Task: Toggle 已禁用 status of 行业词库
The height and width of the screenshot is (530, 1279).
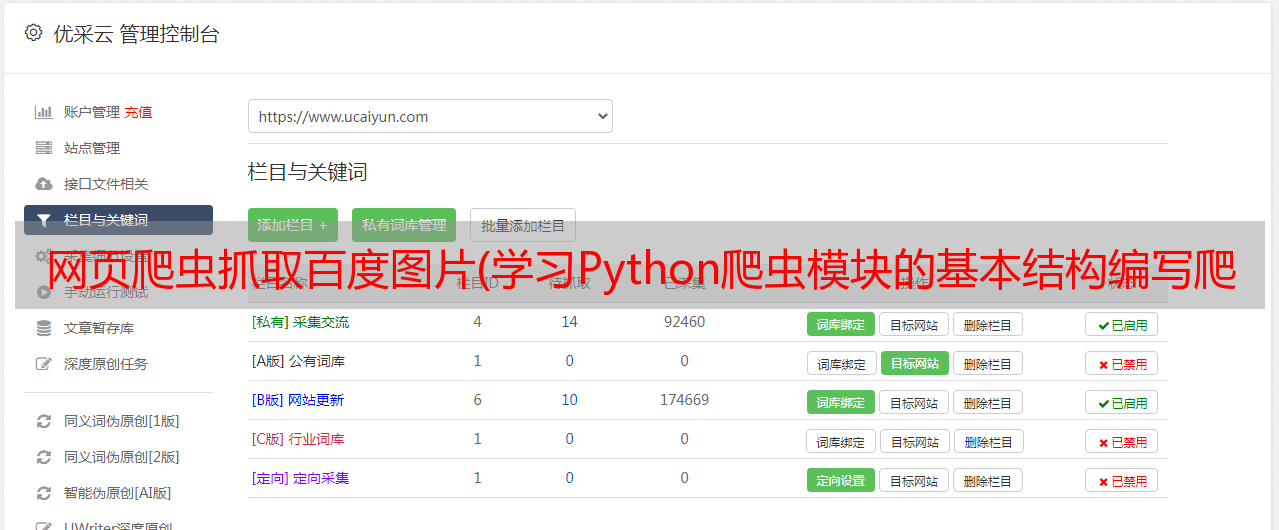Action: point(1122,441)
